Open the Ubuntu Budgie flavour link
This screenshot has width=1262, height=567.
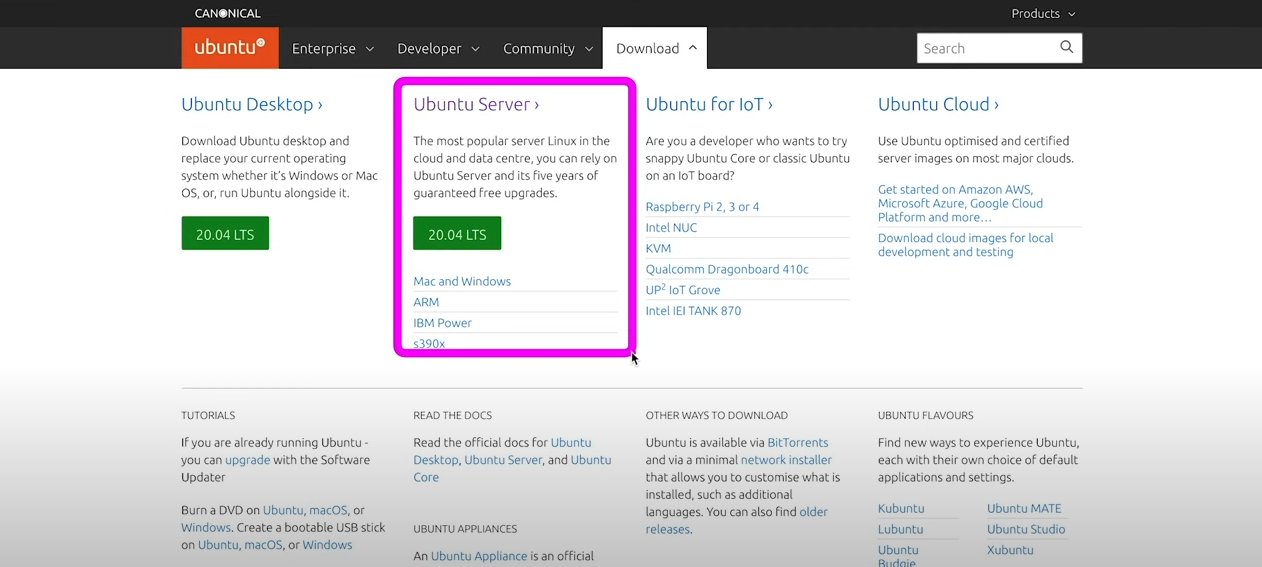point(898,556)
